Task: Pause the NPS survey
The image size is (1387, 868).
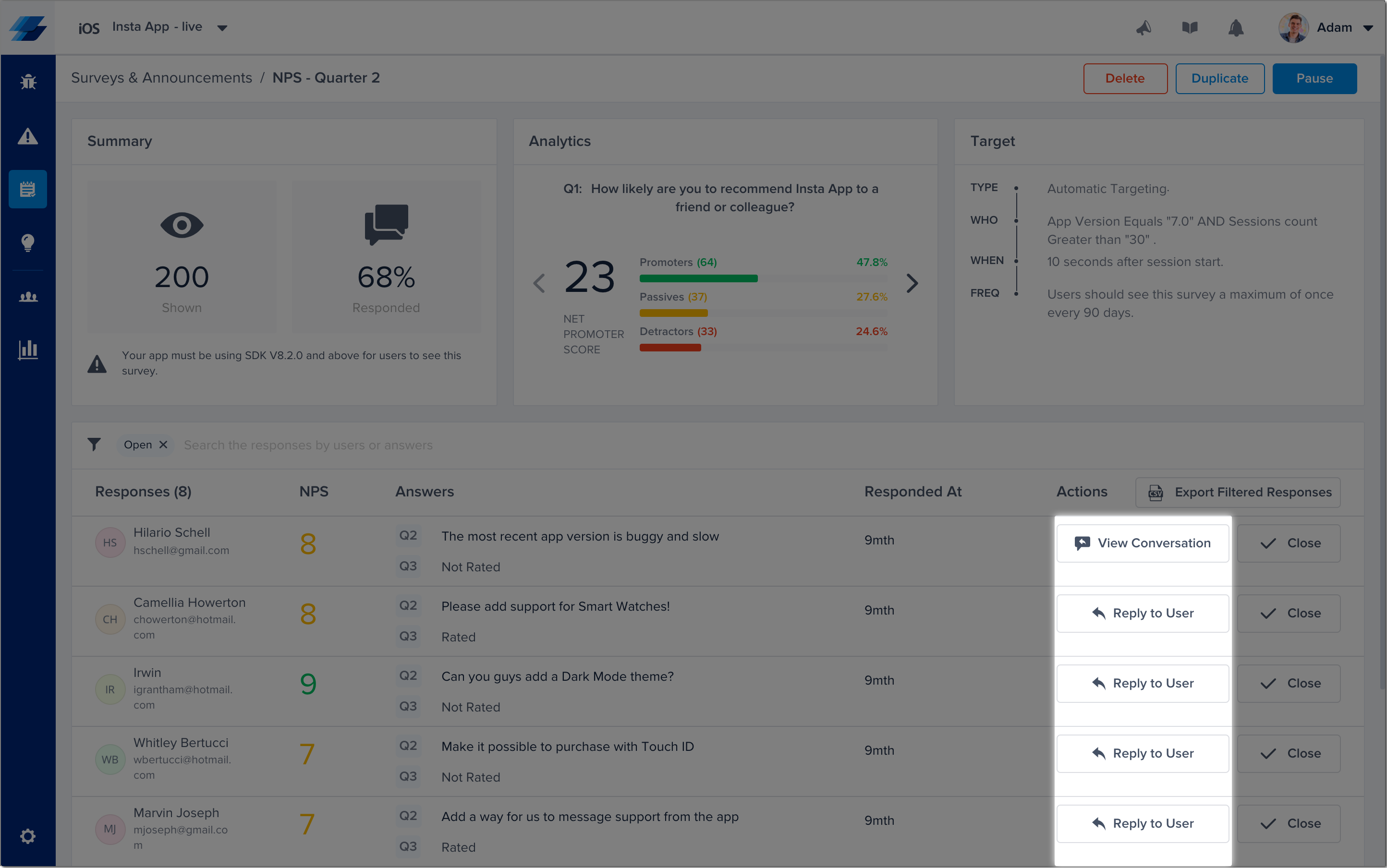Action: [x=1314, y=79]
